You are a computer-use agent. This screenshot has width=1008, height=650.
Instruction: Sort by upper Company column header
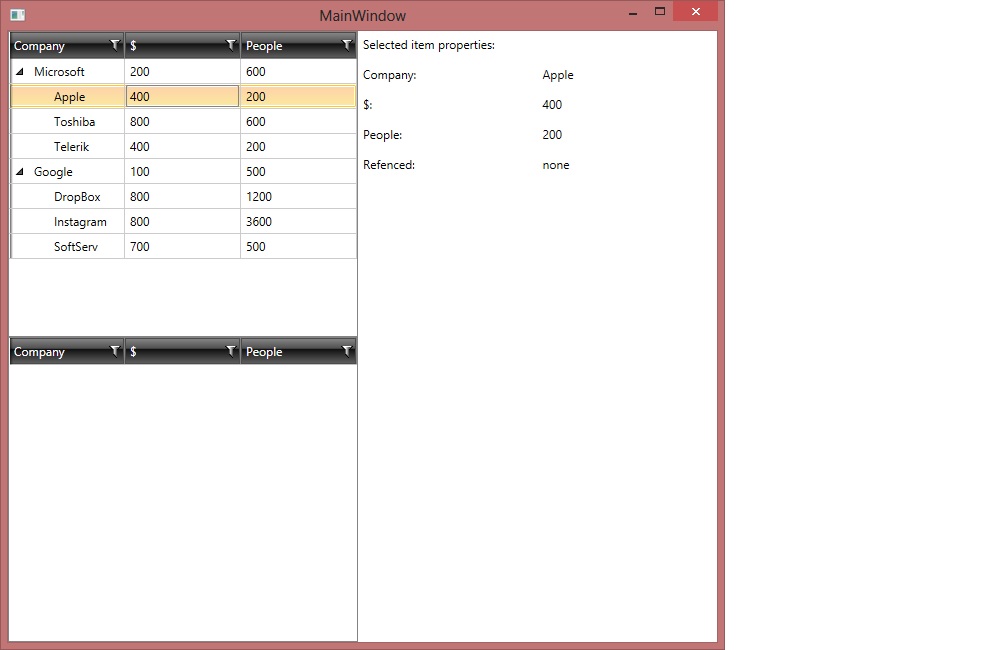click(67, 46)
